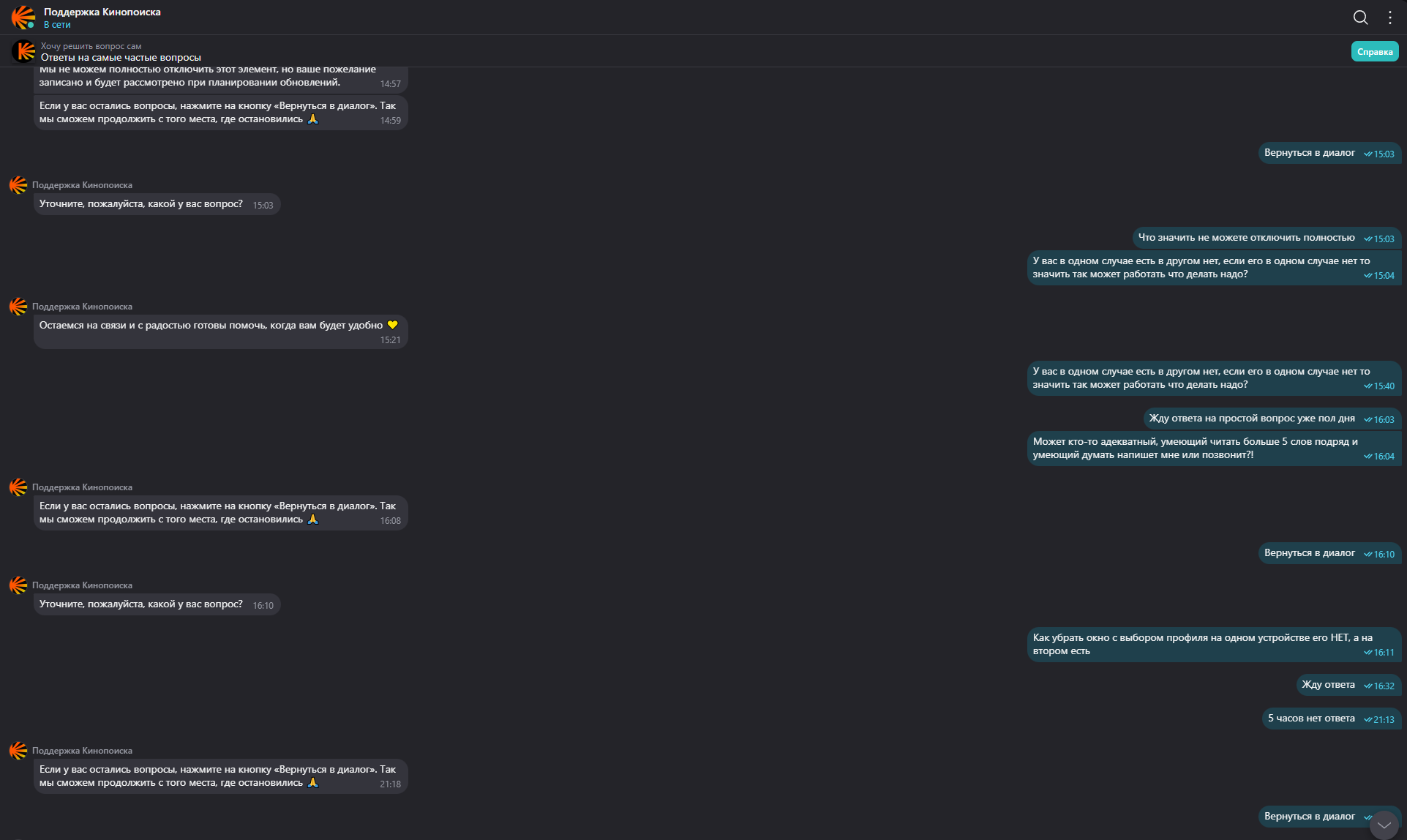Open pinned 'Ответы на самые частые вопросы'
The image size is (1407, 840).
pyautogui.click(x=121, y=58)
